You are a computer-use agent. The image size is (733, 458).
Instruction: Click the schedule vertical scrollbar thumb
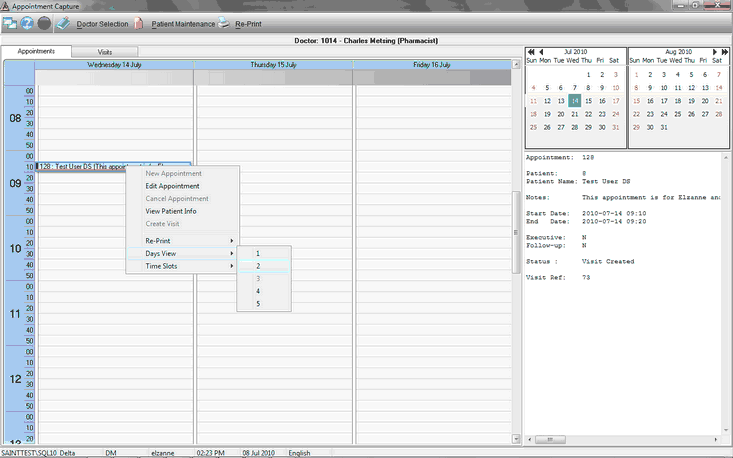coord(516,232)
